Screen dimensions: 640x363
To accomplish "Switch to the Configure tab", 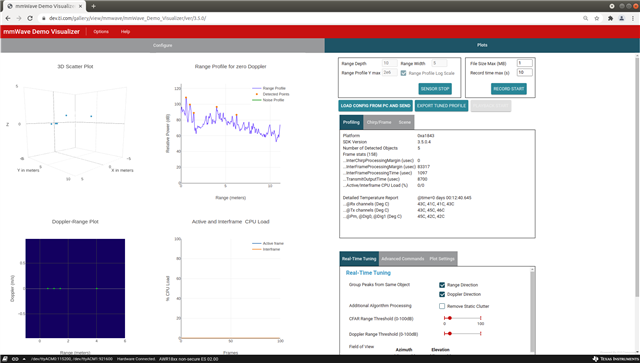I will click(x=162, y=45).
